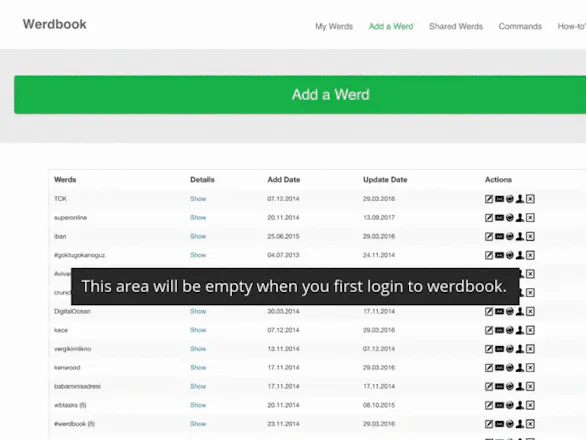Image resolution: width=586 pixels, height=440 pixels.
Task: Edit the DigitalOcean werd
Action: click(489, 311)
